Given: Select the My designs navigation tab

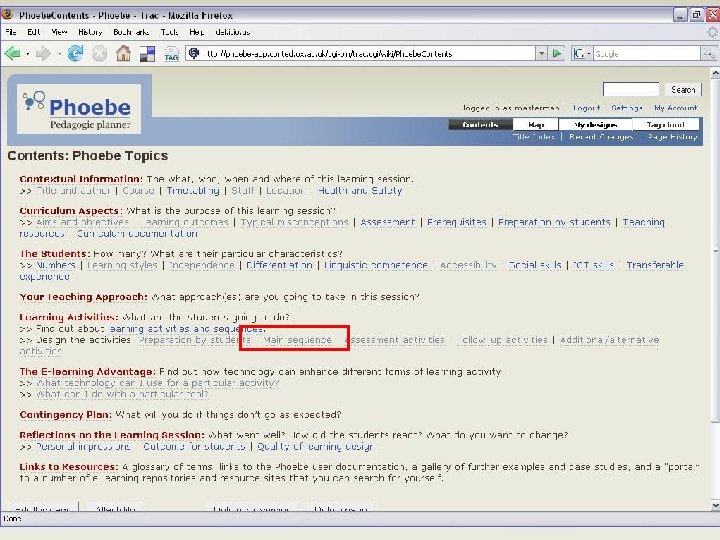Looking at the screenshot, I should 596,124.
